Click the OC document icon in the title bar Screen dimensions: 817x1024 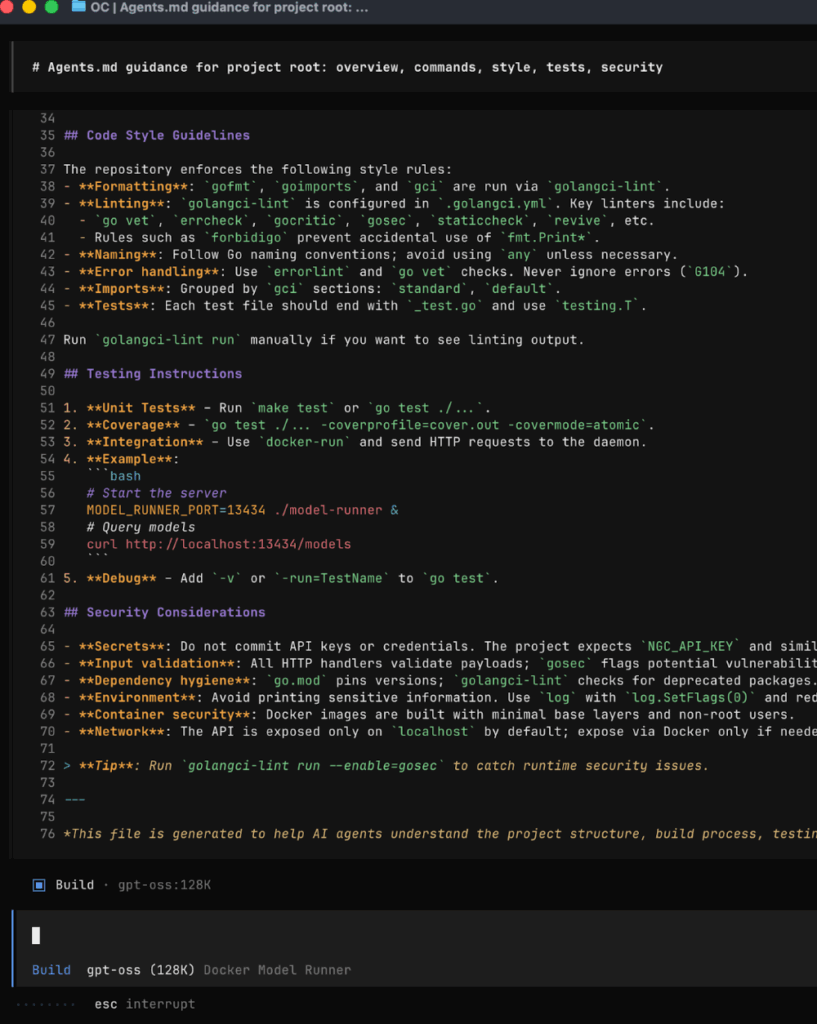(78, 8)
